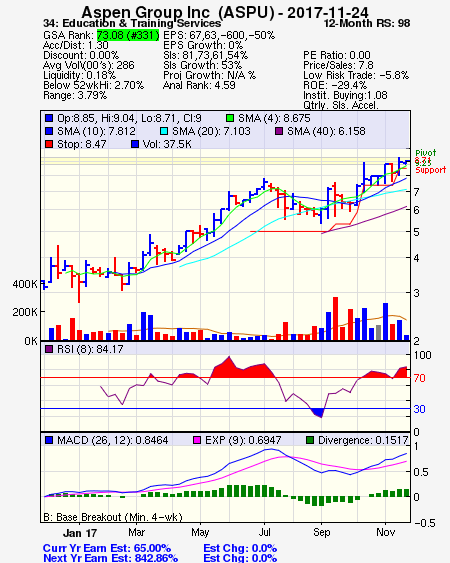Click the 'Jan 17' date axis label
The height and width of the screenshot is (563, 450).
[80, 533]
